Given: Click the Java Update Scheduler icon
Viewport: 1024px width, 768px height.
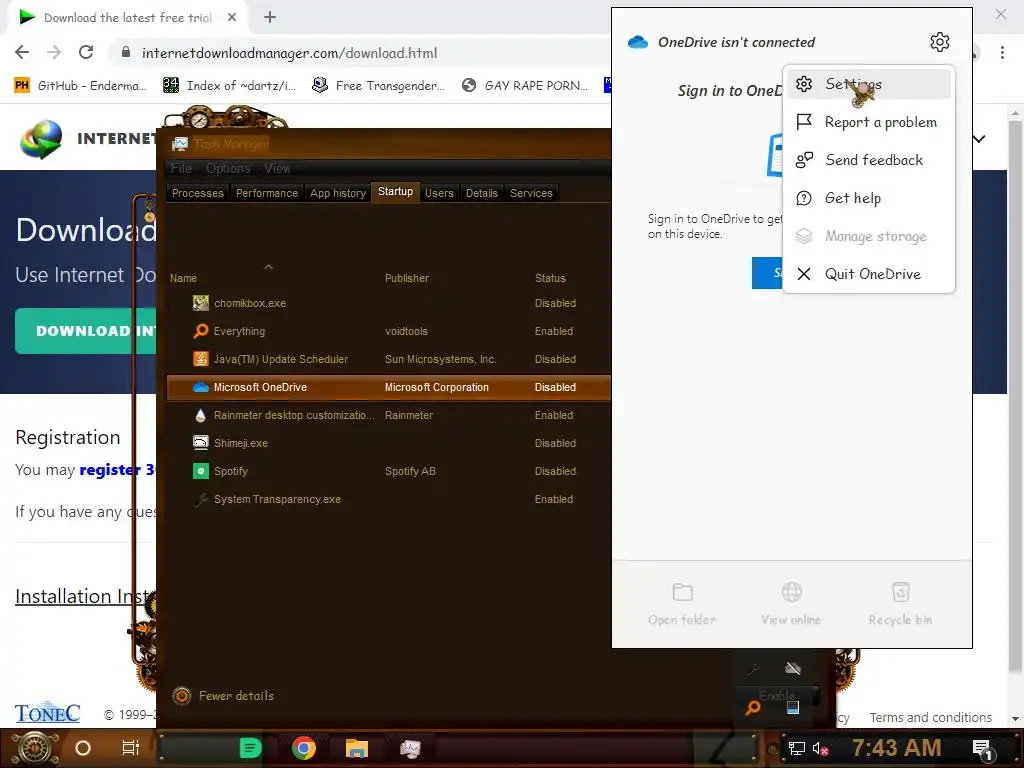Looking at the screenshot, I should pyautogui.click(x=200, y=359).
